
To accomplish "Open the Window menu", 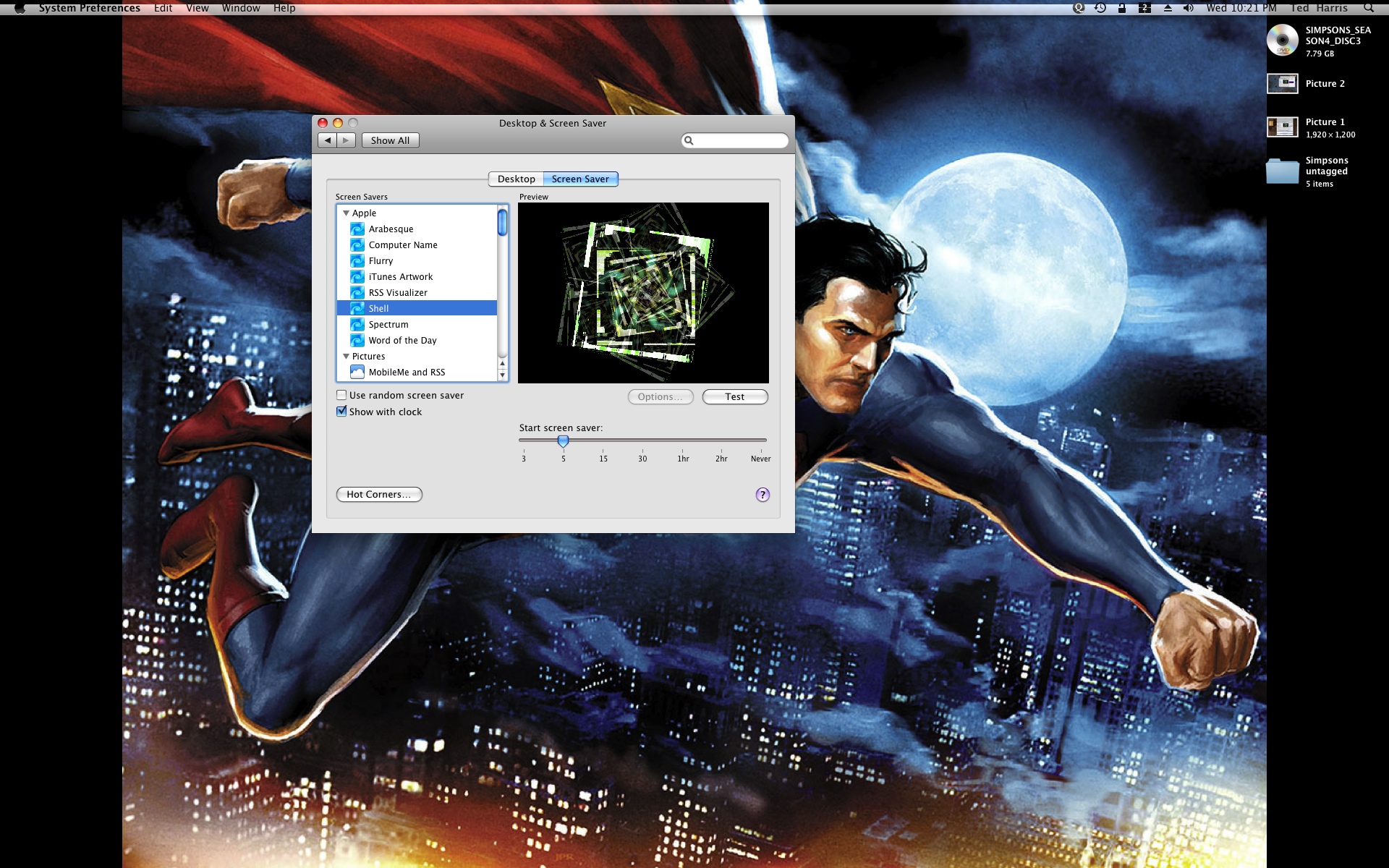I will tap(241, 8).
